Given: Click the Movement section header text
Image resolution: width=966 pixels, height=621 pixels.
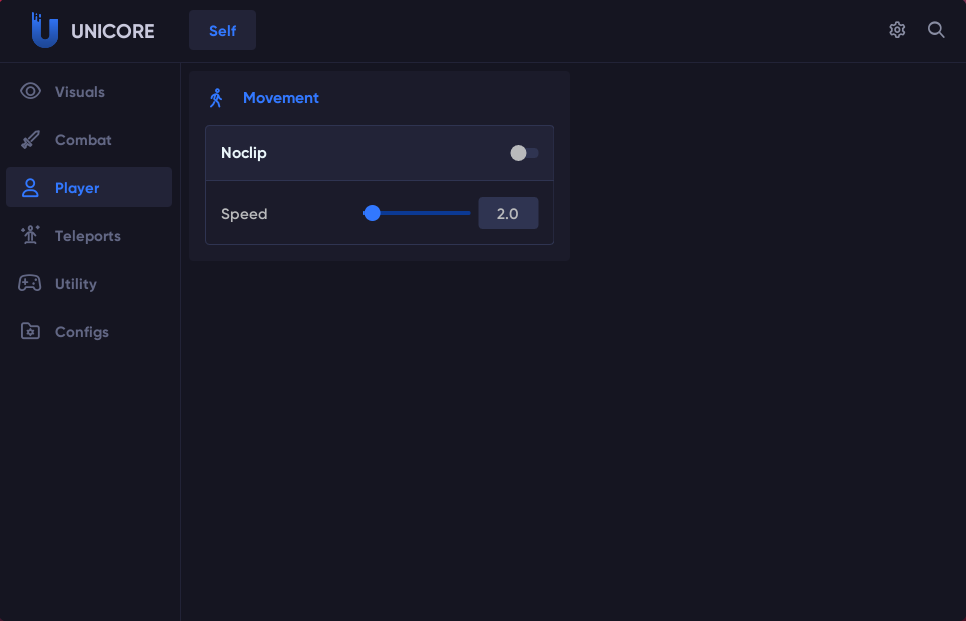Looking at the screenshot, I should [281, 98].
